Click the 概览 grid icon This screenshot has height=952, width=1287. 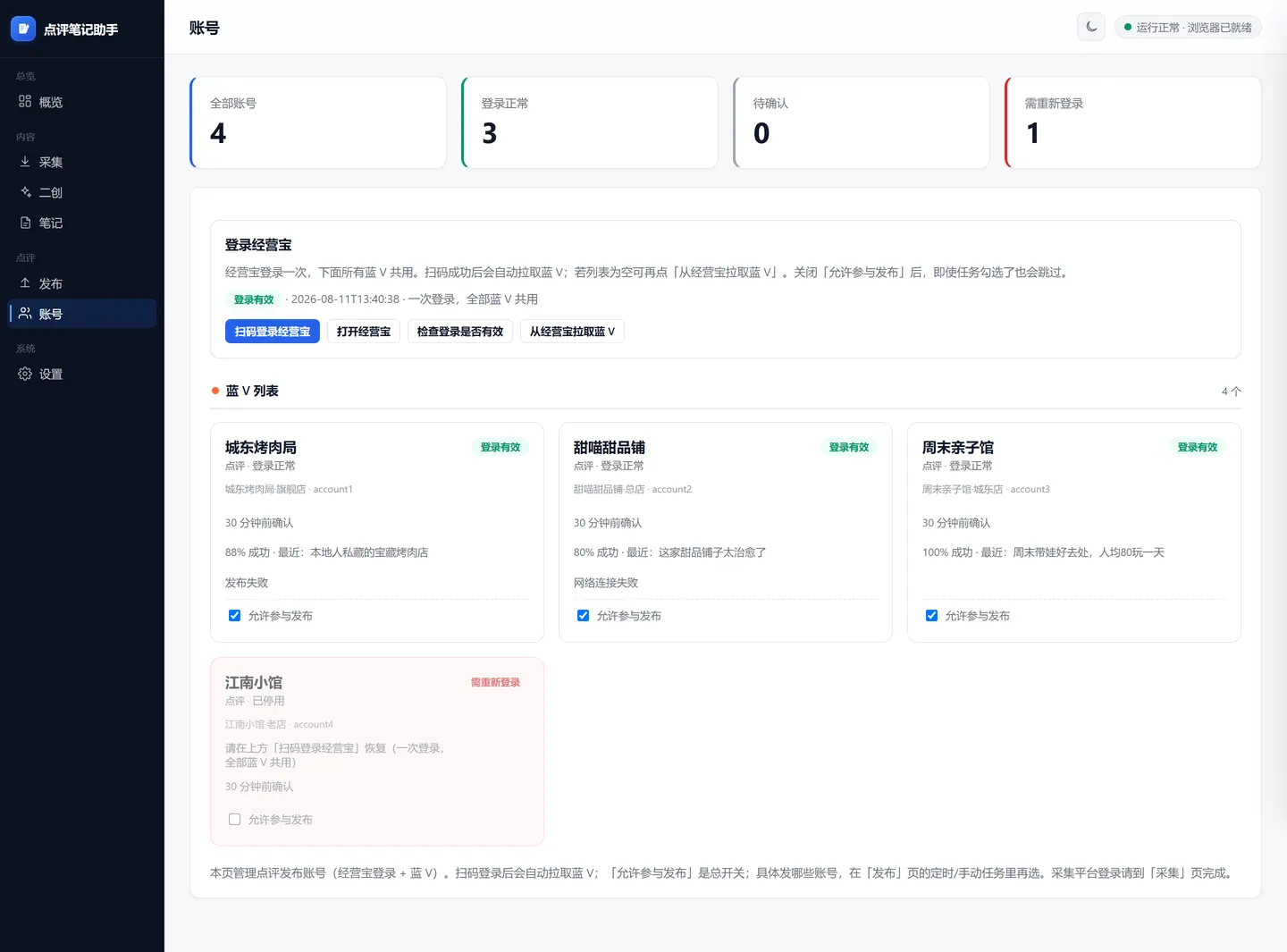(x=25, y=102)
